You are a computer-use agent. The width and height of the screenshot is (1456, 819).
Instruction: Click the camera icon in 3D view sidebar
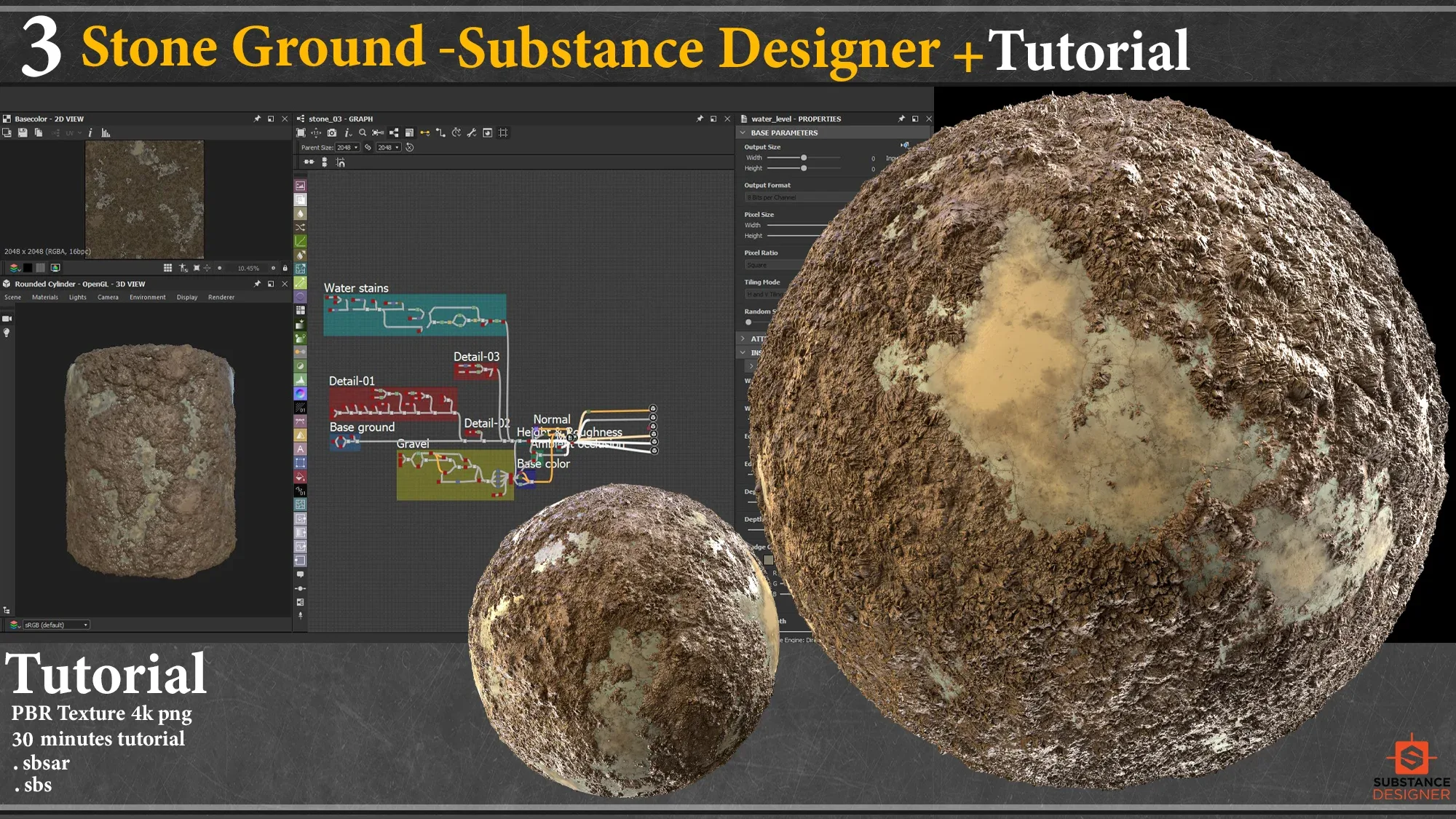(x=7, y=319)
